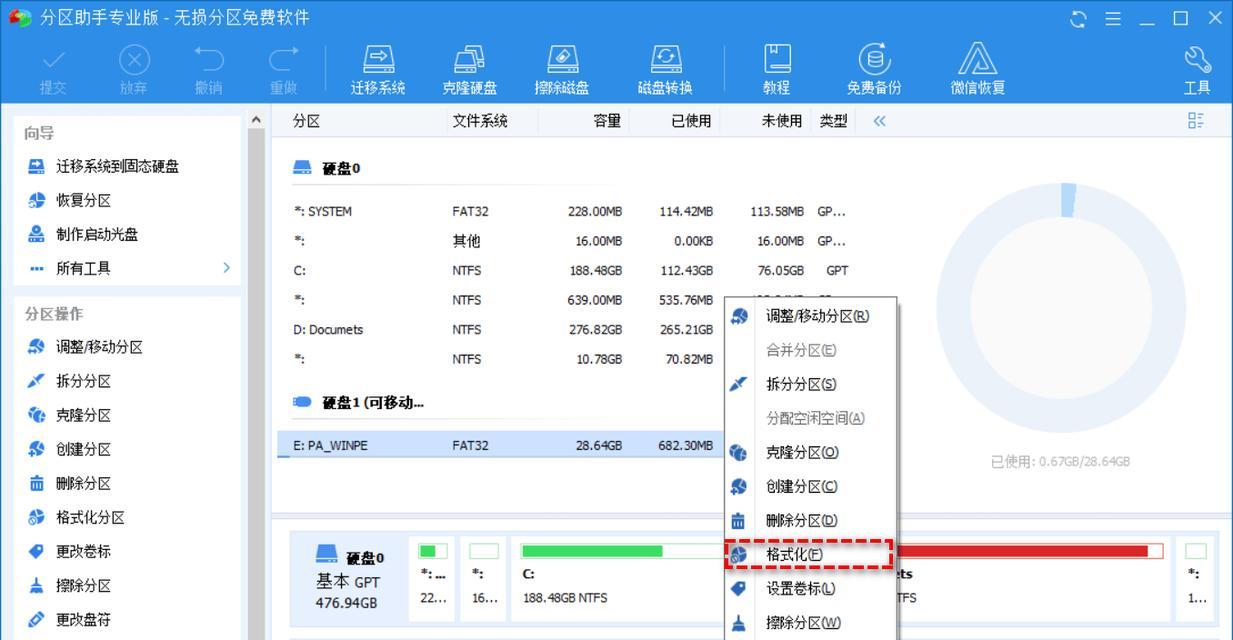Sort by the 容量 column header
This screenshot has height=640, width=1233.
pos(607,121)
